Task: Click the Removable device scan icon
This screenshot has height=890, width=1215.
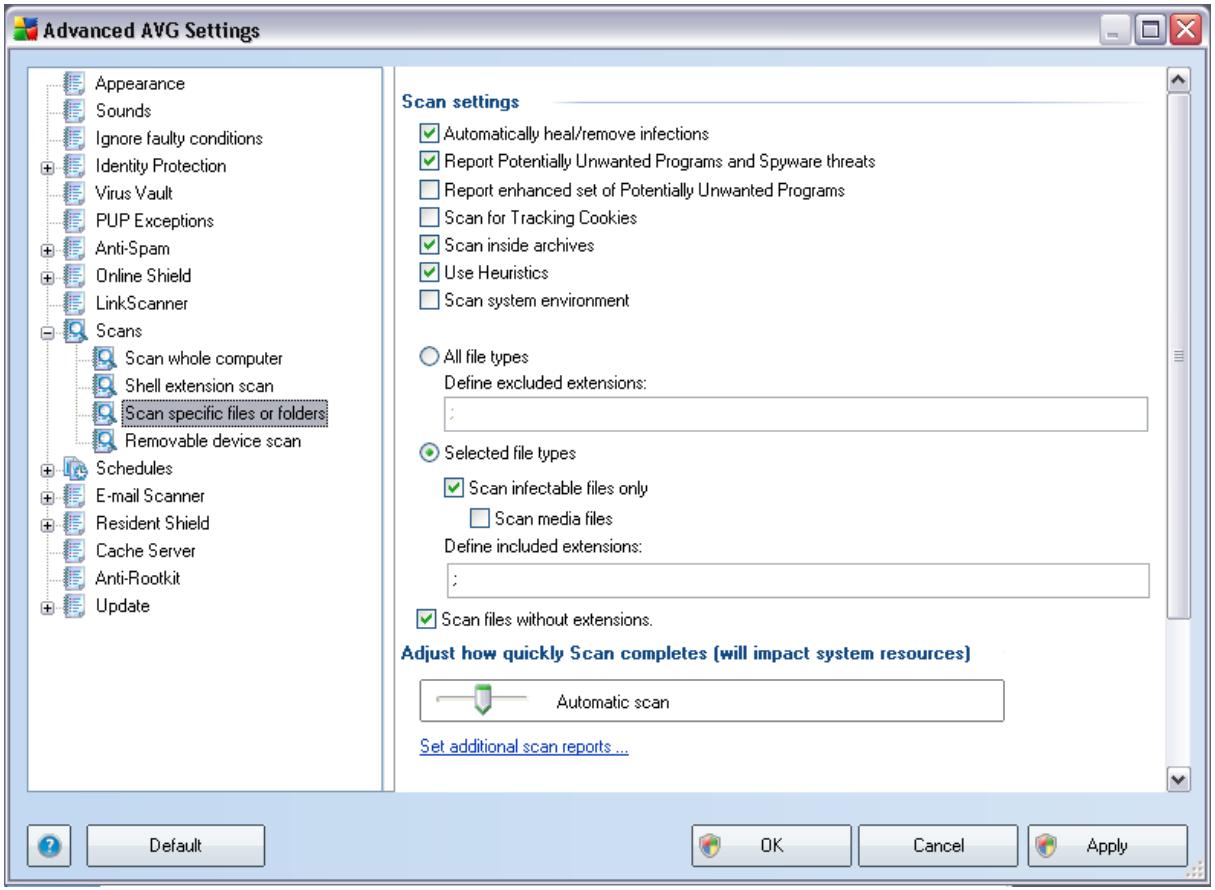Action: [105, 439]
